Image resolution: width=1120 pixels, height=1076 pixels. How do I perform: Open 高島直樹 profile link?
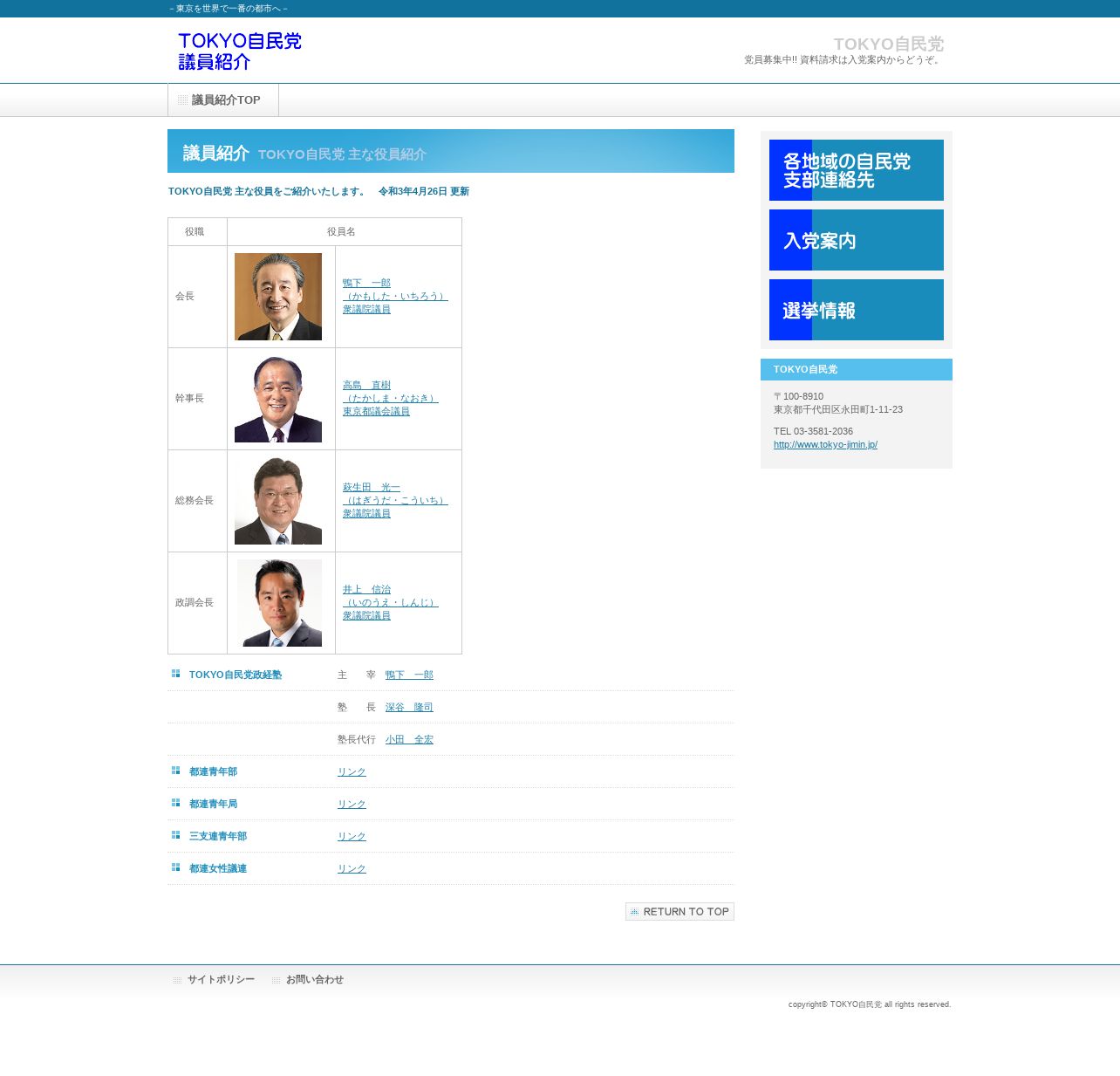coord(390,398)
